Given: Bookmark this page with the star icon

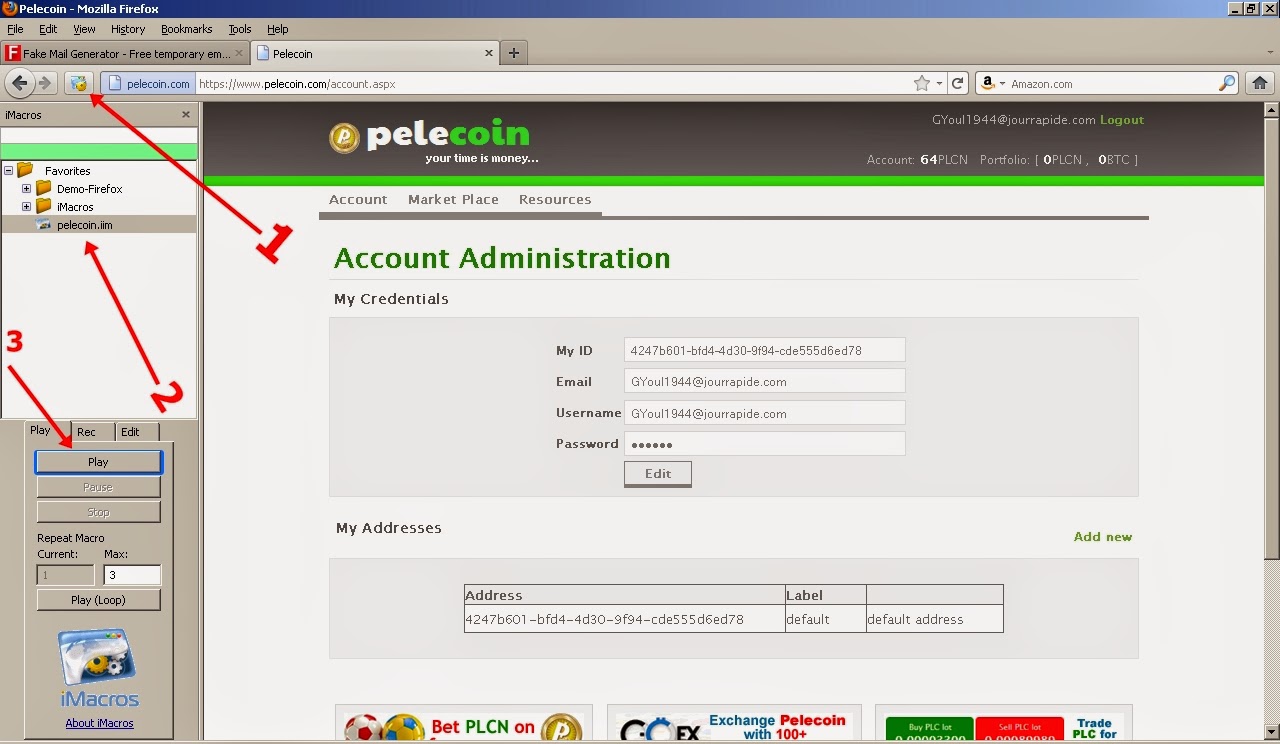Looking at the screenshot, I should tap(922, 84).
